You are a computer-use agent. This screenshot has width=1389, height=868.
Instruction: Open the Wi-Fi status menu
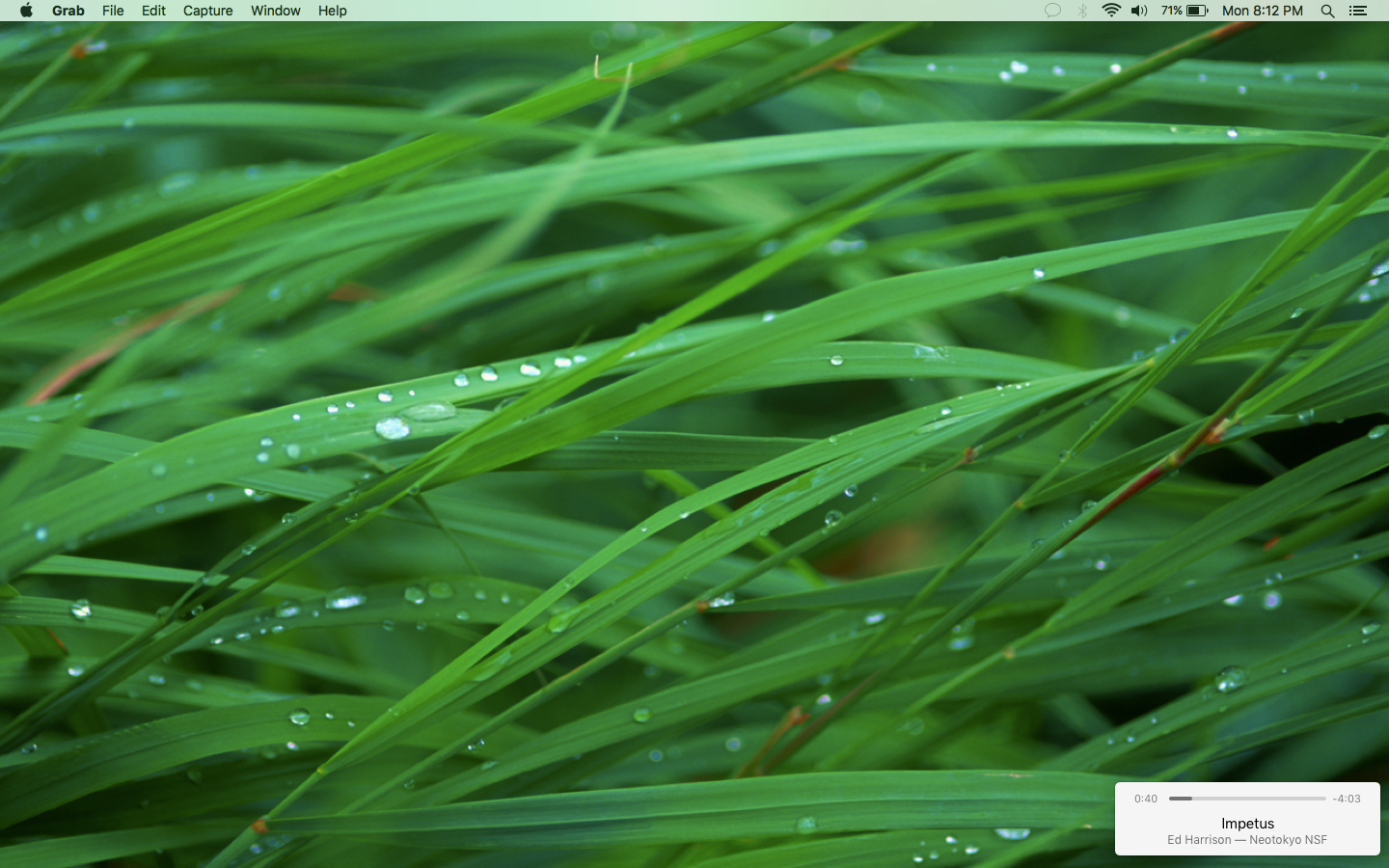coord(1111,11)
